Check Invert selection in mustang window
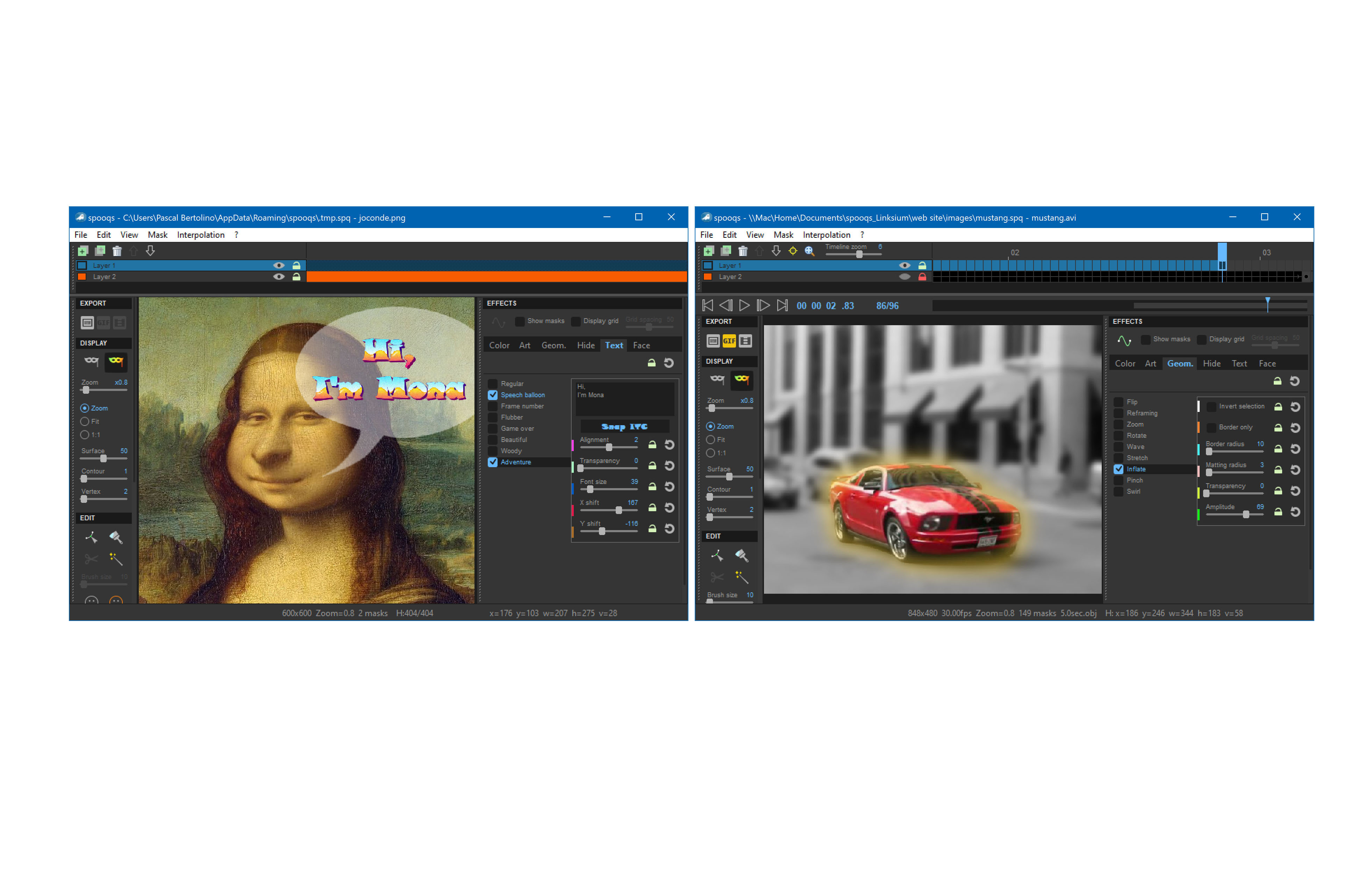The width and height of the screenshot is (1372, 878). 1212,407
